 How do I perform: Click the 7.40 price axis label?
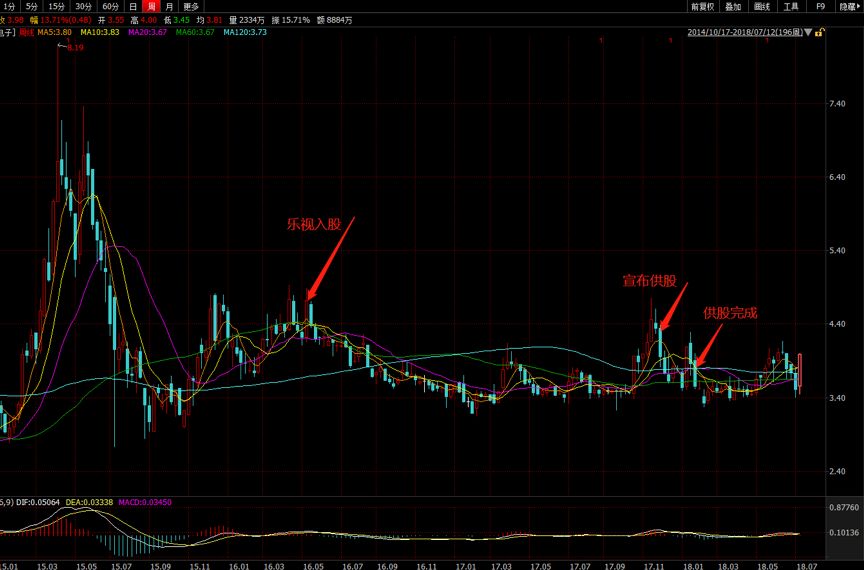tap(836, 104)
